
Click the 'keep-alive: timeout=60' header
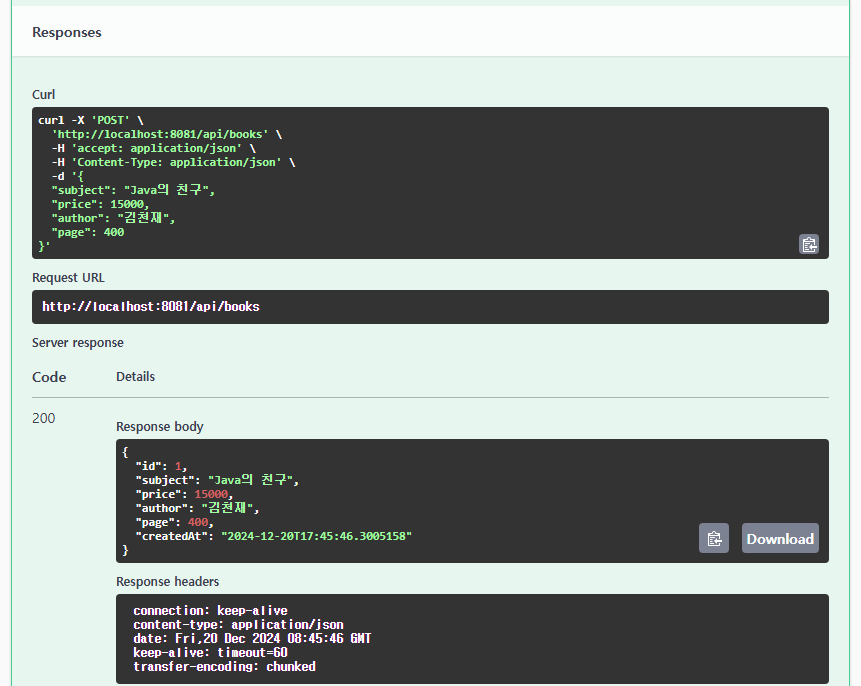[210, 652]
